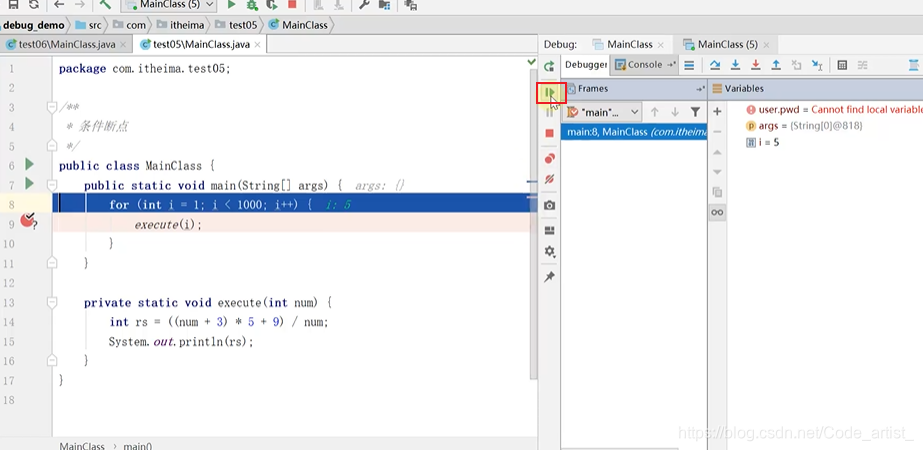Run MainClass from the gutter arrow on line 6
923x451 pixels.
[x=29, y=165]
